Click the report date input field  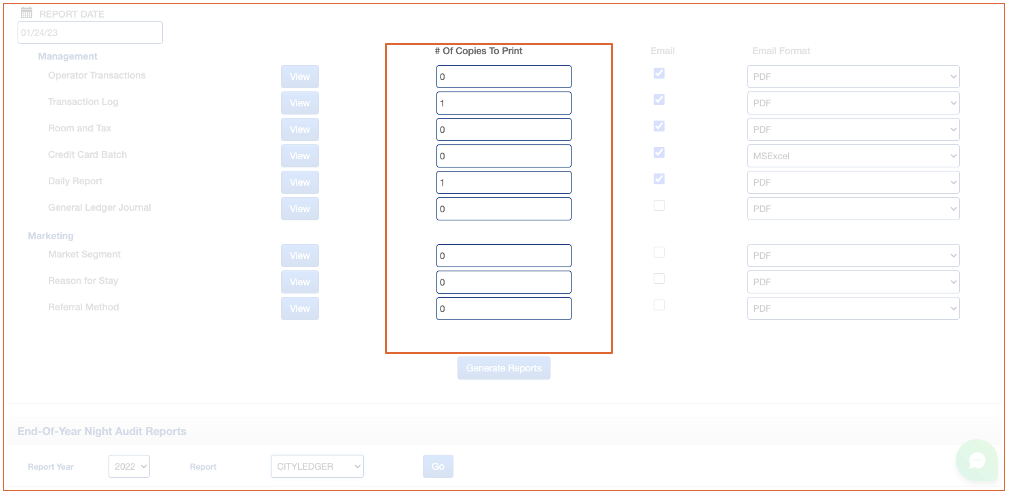[90, 33]
